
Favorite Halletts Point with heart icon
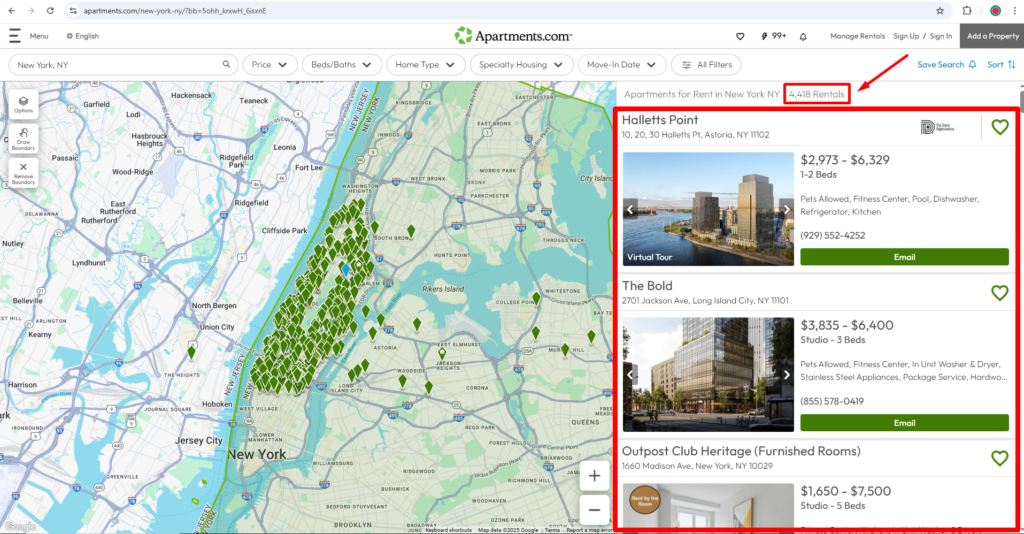[1000, 127]
